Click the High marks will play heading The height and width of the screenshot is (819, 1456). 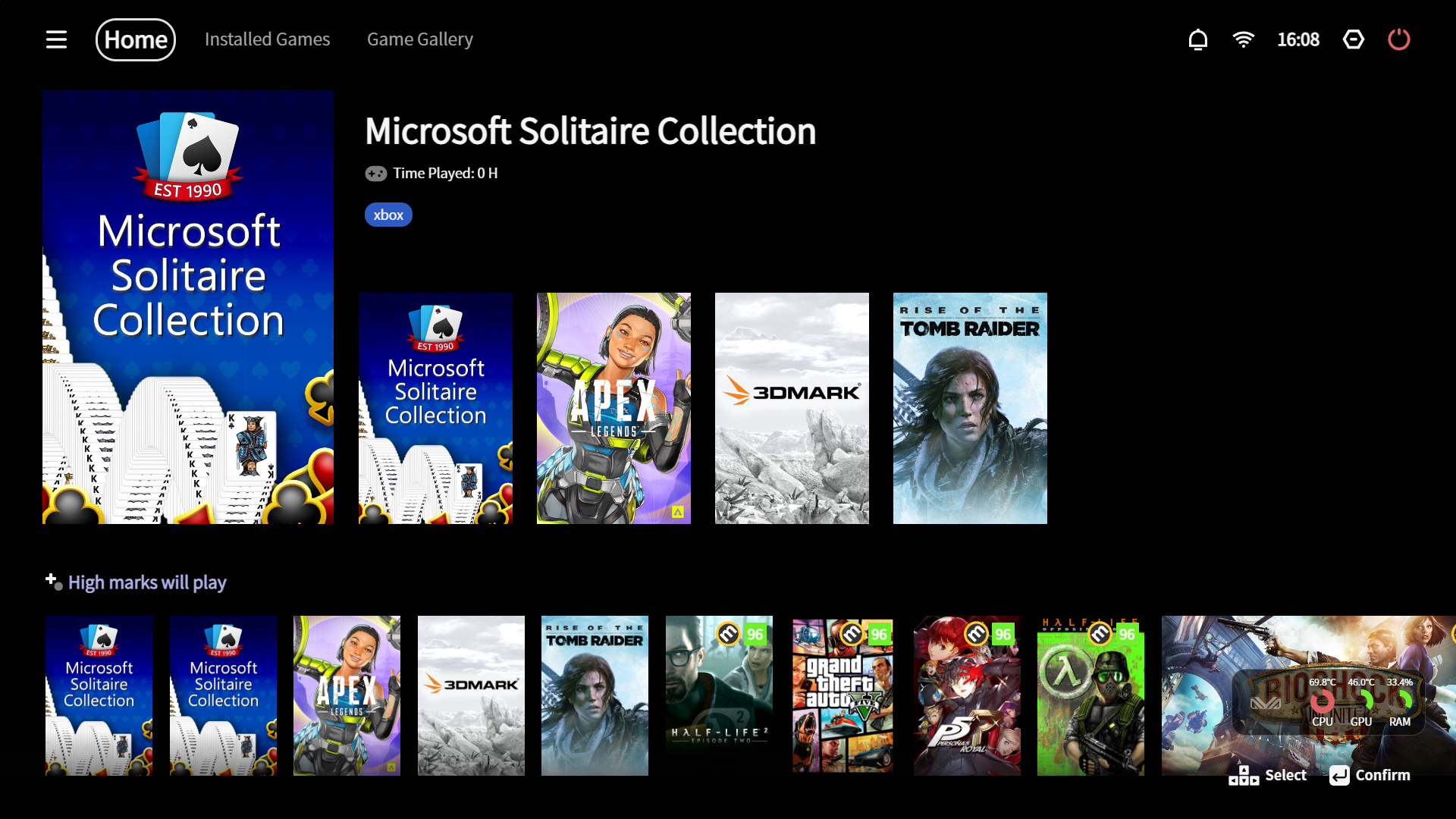coord(147,582)
